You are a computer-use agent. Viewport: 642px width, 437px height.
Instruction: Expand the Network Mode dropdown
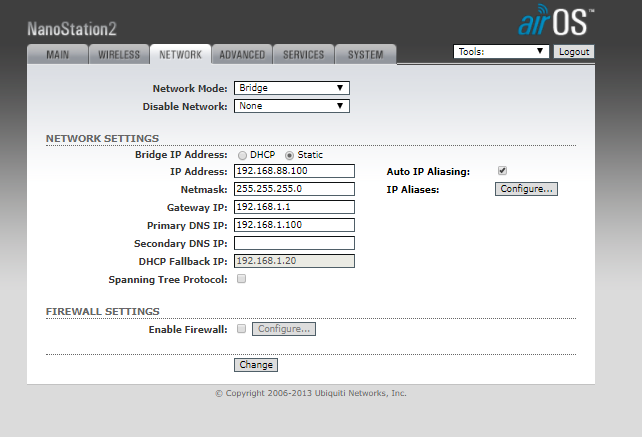tap(291, 88)
